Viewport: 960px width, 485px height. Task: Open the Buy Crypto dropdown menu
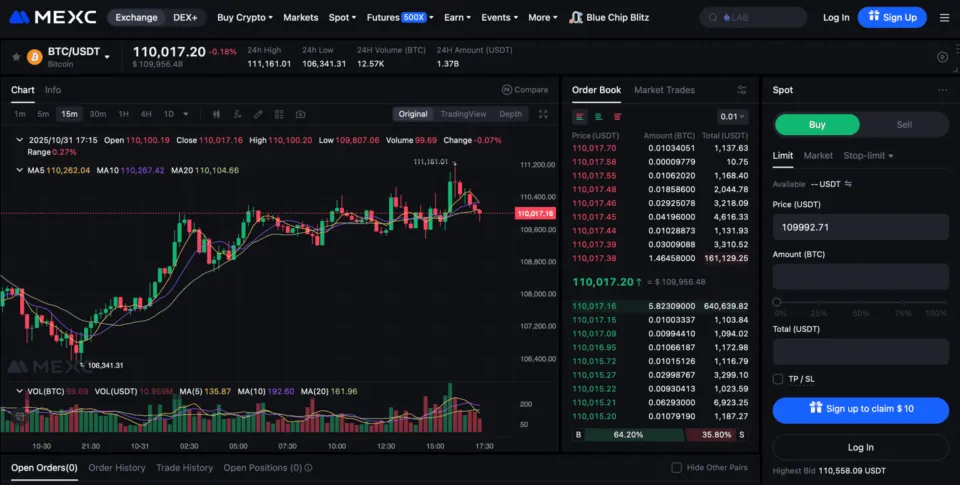245,17
